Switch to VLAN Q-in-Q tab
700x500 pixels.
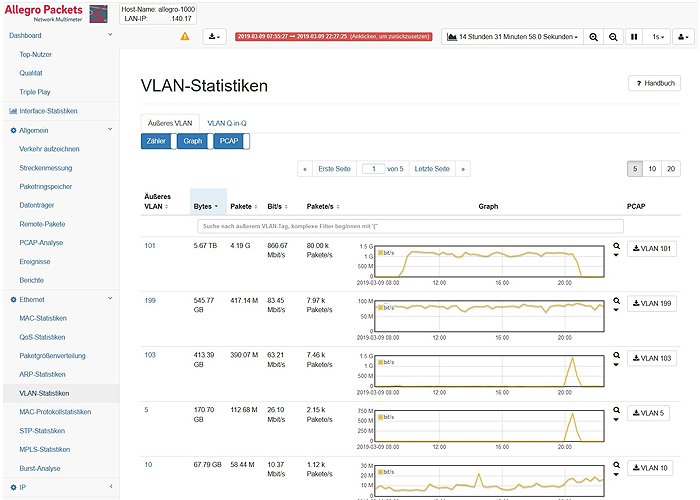click(227, 123)
